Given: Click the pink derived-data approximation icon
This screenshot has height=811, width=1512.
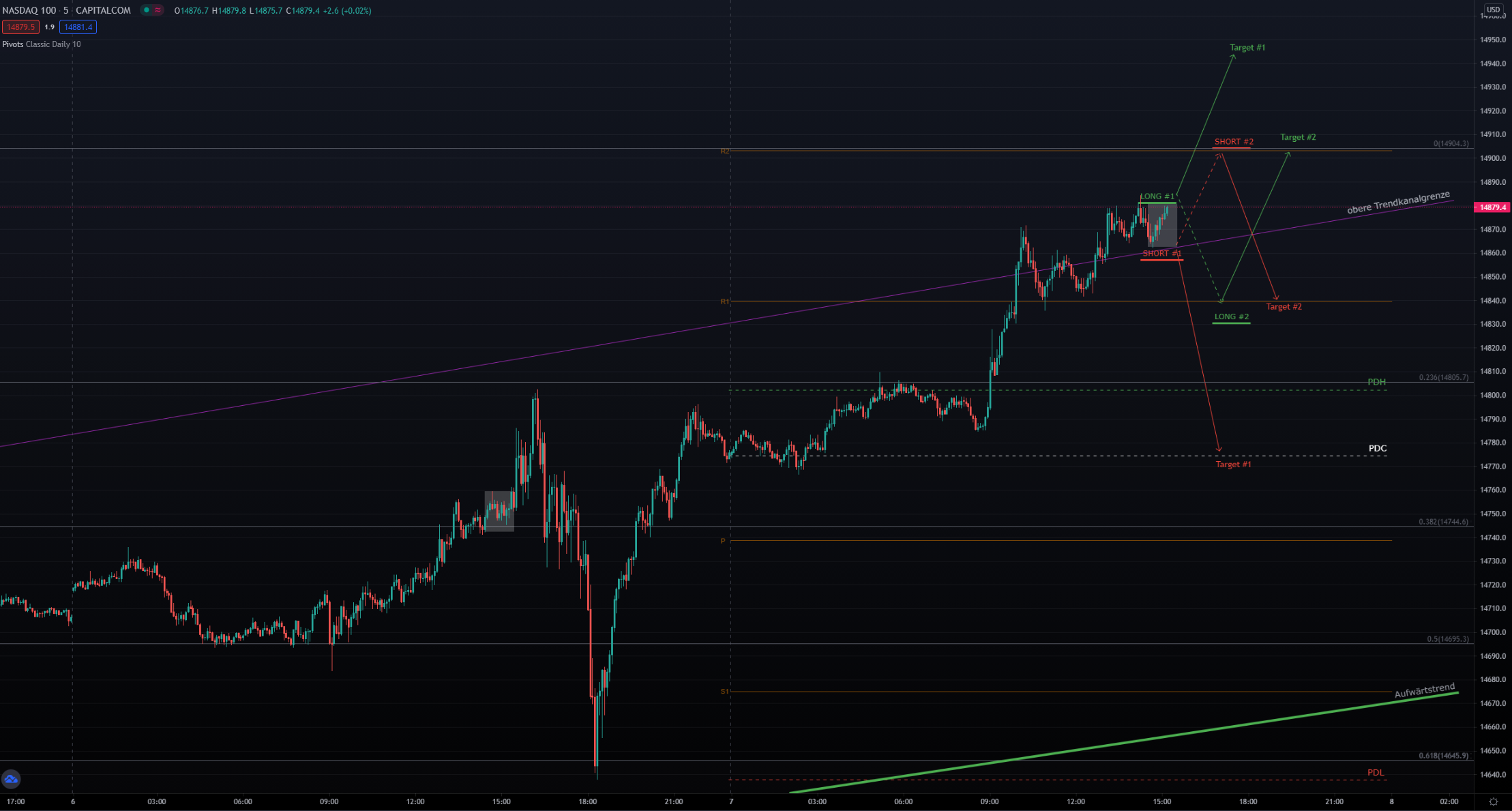Looking at the screenshot, I should 158,10.
